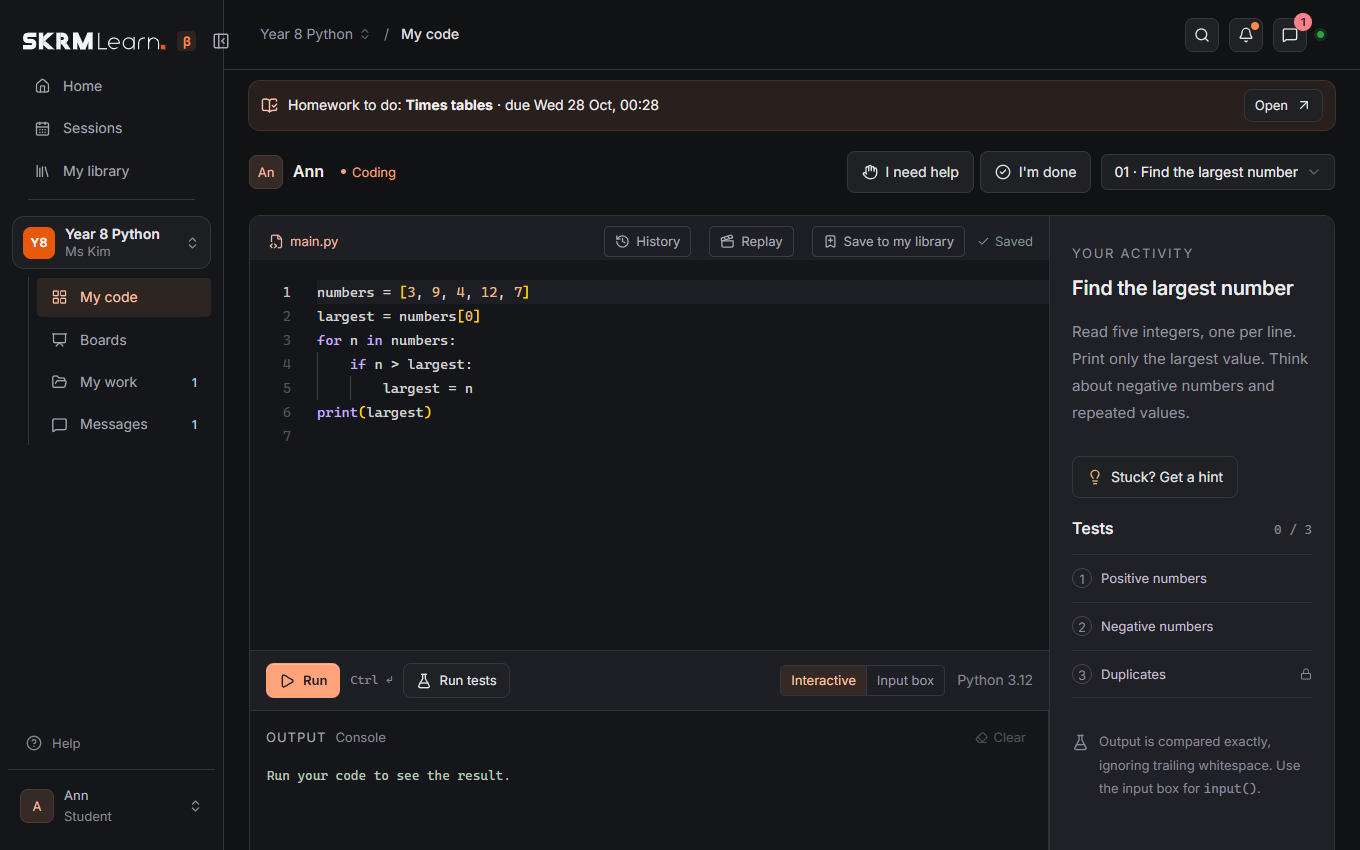Click the main.py file icon
The height and width of the screenshot is (850, 1360).
[276, 242]
